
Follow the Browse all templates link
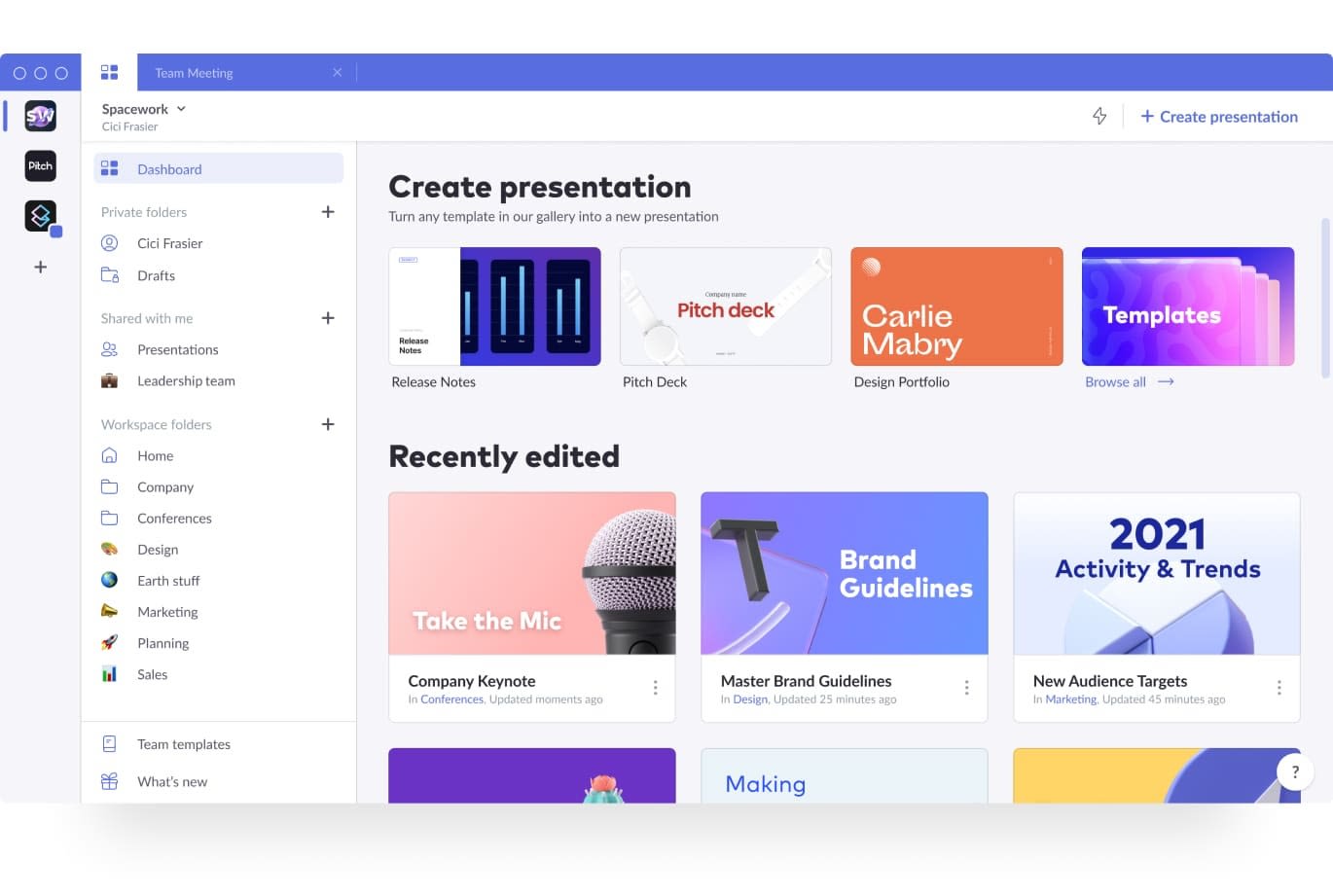(x=1116, y=381)
